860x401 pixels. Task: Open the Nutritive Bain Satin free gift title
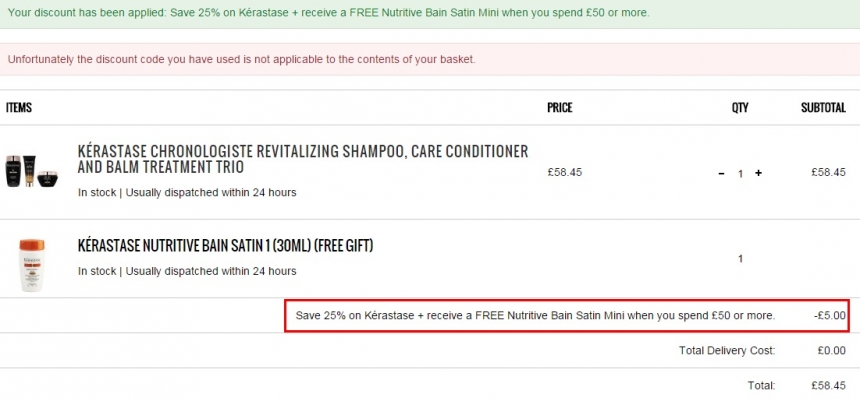[225, 246]
